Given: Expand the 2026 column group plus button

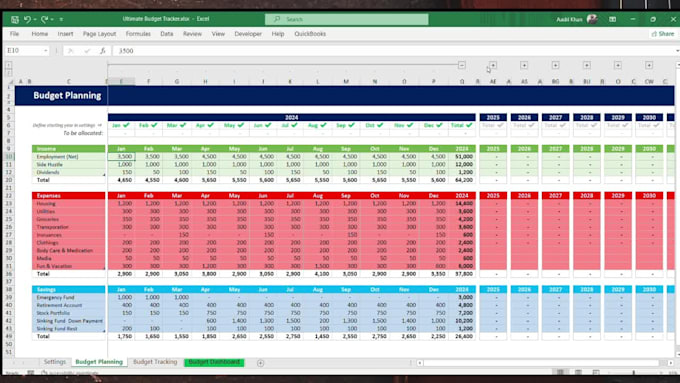Looking at the screenshot, I should 524,65.
